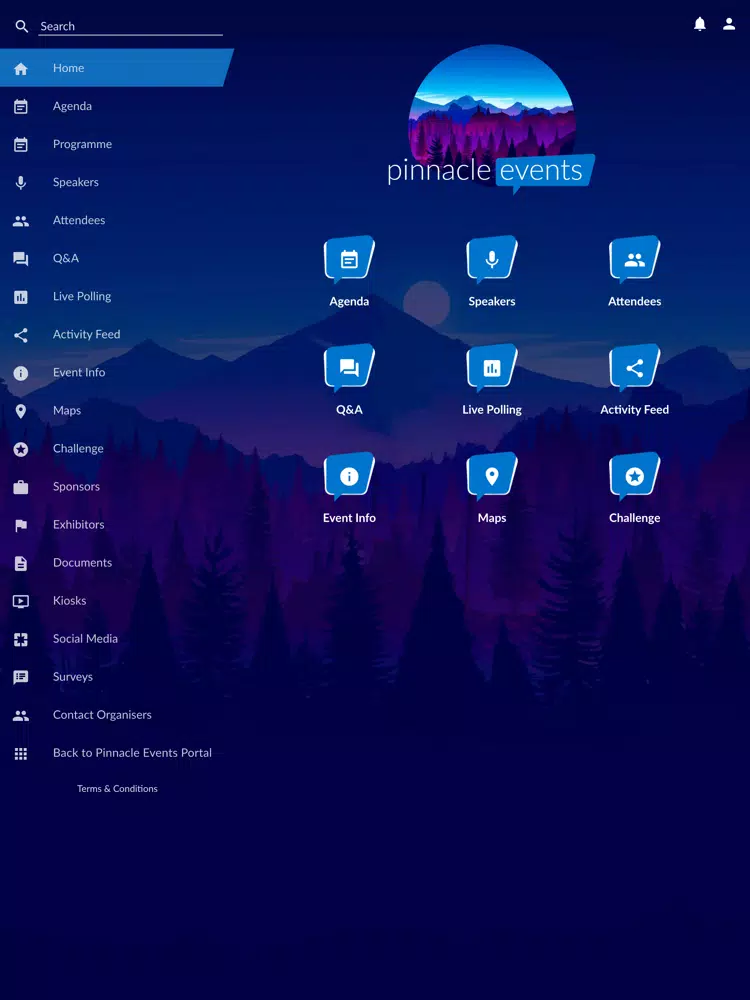750x1000 pixels.
Task: Click the Activity Feed share icon in sidebar
Action: click(x=20, y=335)
